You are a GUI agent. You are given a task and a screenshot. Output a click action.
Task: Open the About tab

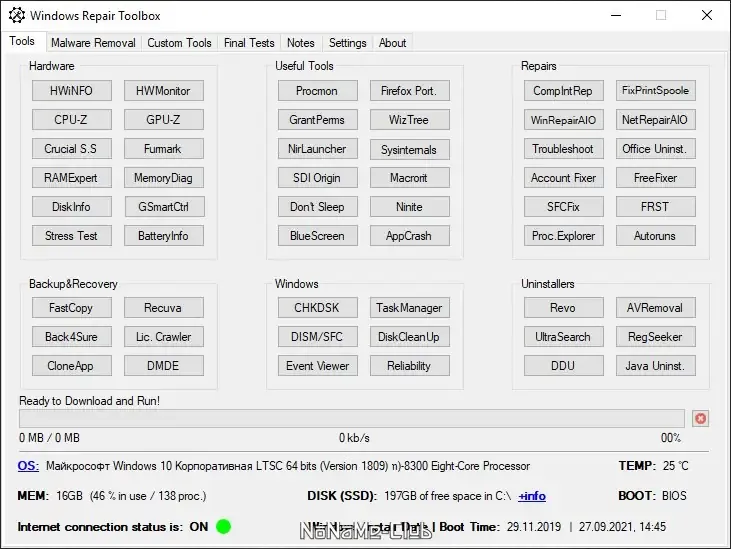click(x=392, y=43)
